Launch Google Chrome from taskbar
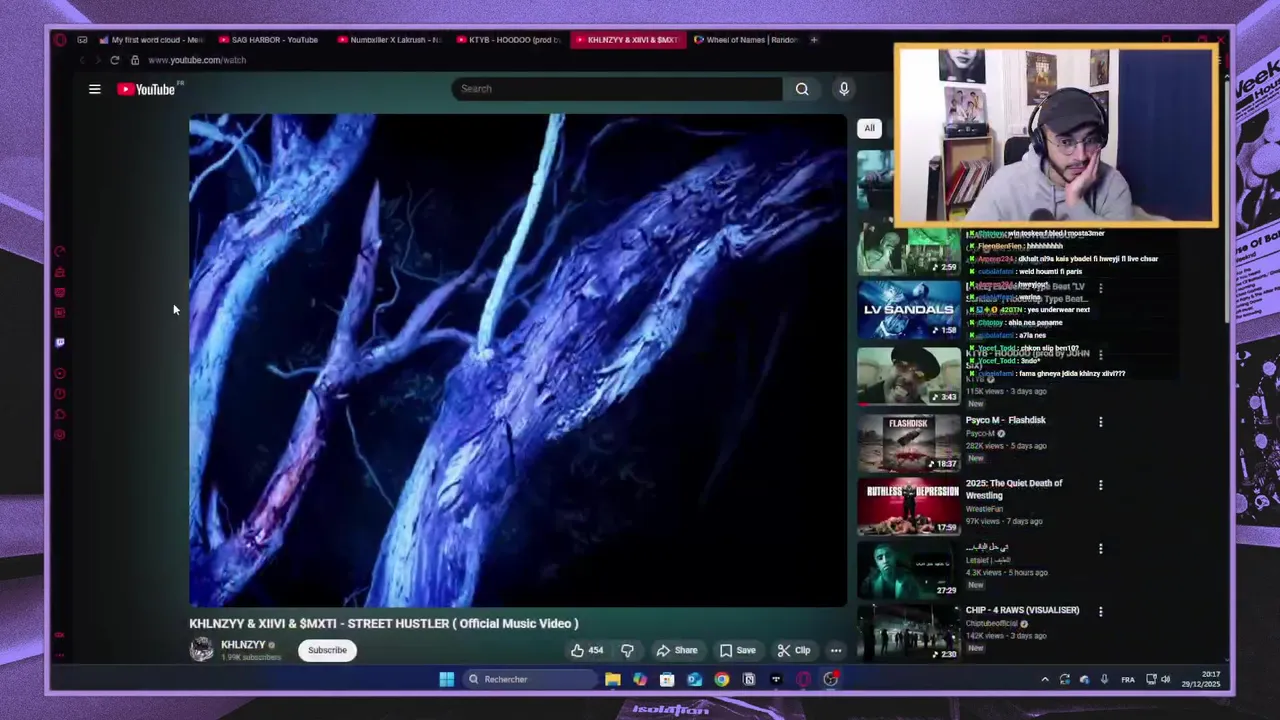Image resolution: width=1280 pixels, height=720 pixels. pos(721,679)
